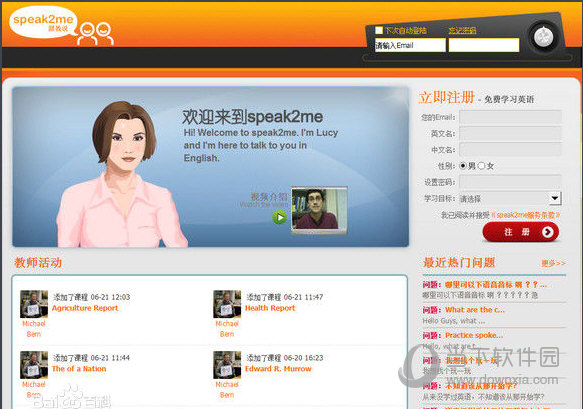Play the intro video with the green button
This screenshot has width=583, height=409.
280,217
